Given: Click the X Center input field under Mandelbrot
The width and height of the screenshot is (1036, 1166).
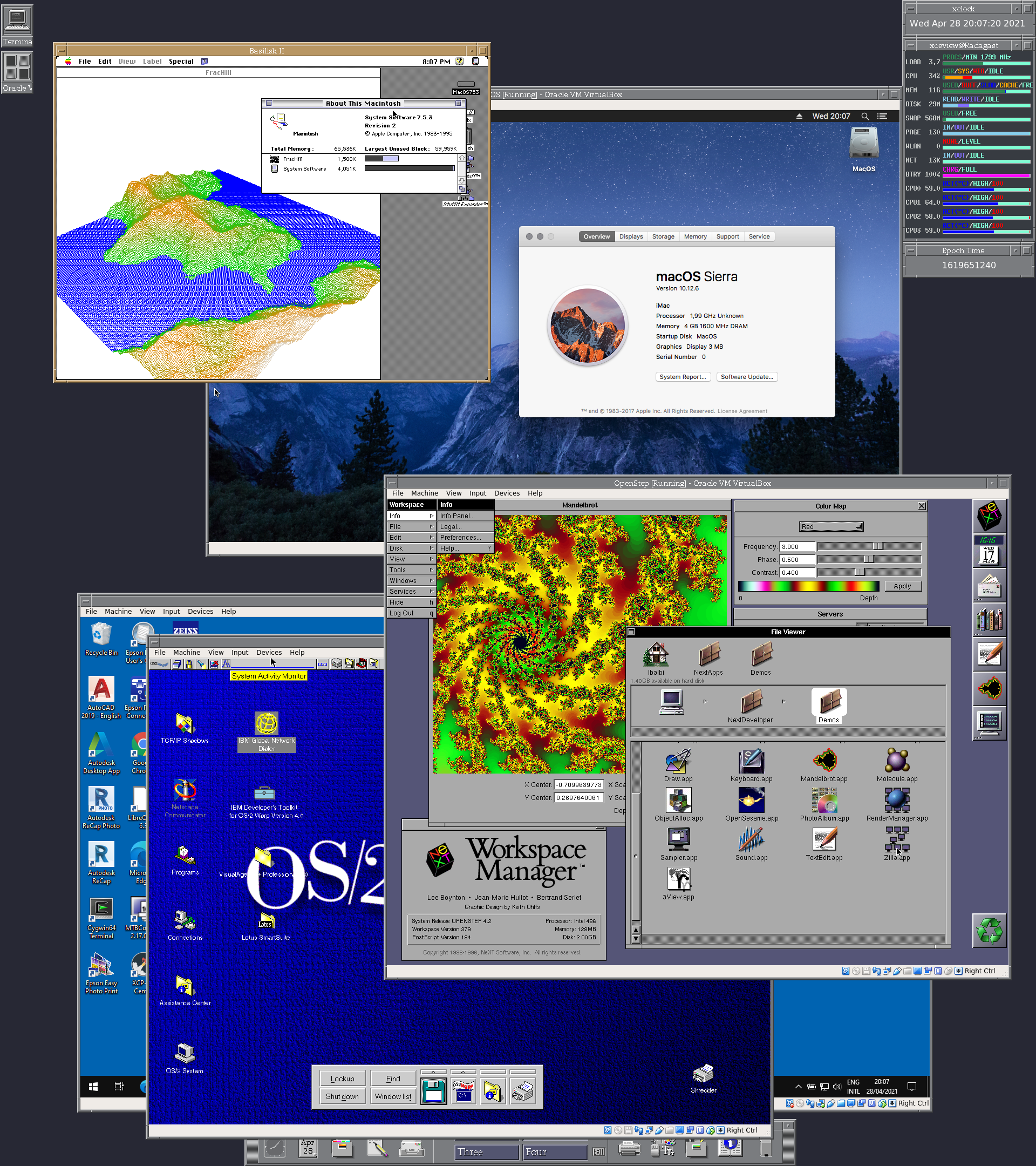Looking at the screenshot, I should point(579,784).
